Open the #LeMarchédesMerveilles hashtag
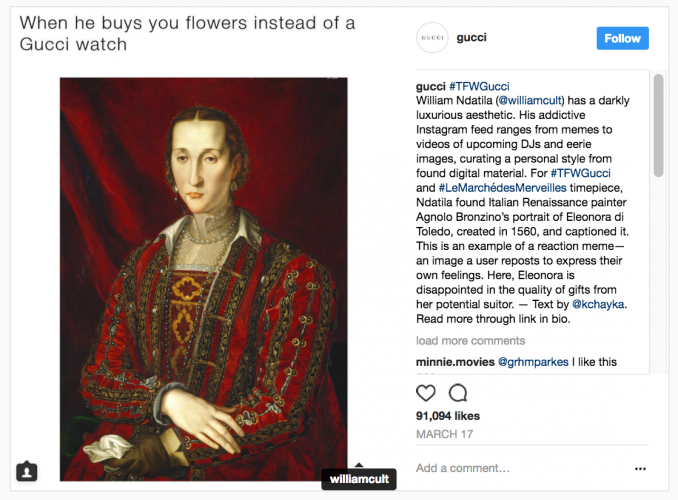 (502, 188)
